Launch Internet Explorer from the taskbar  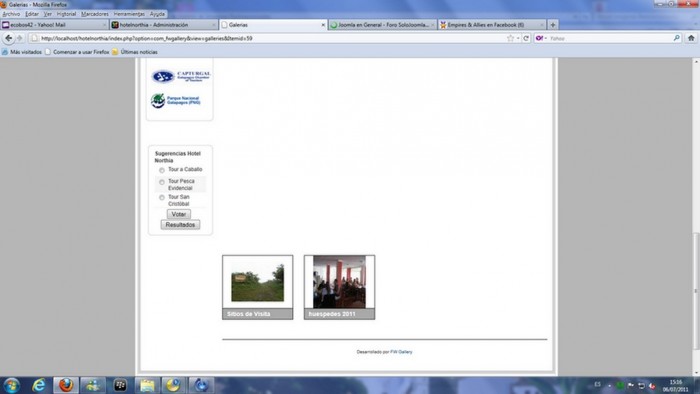tap(39, 385)
